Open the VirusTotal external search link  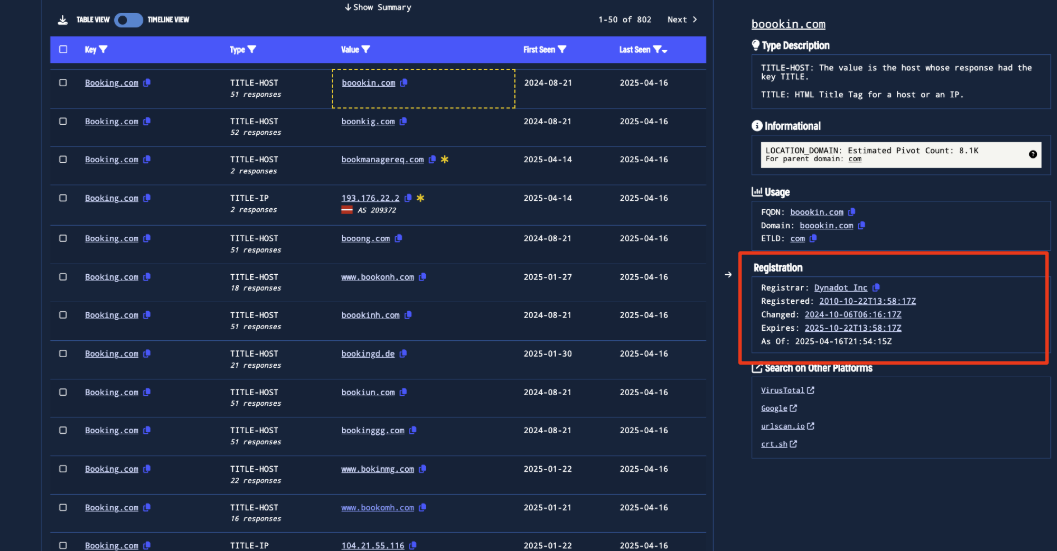(x=782, y=390)
